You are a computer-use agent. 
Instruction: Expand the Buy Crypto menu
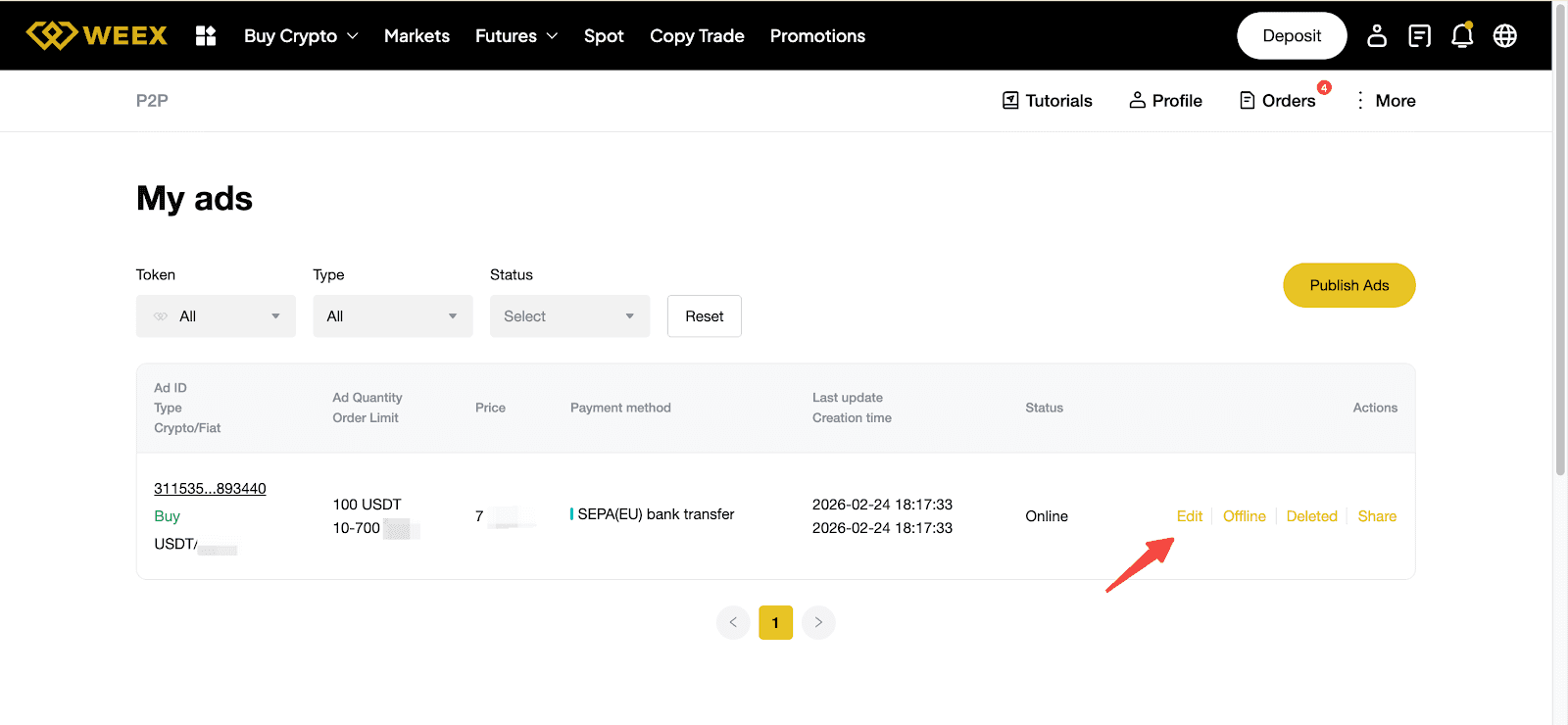[x=301, y=36]
